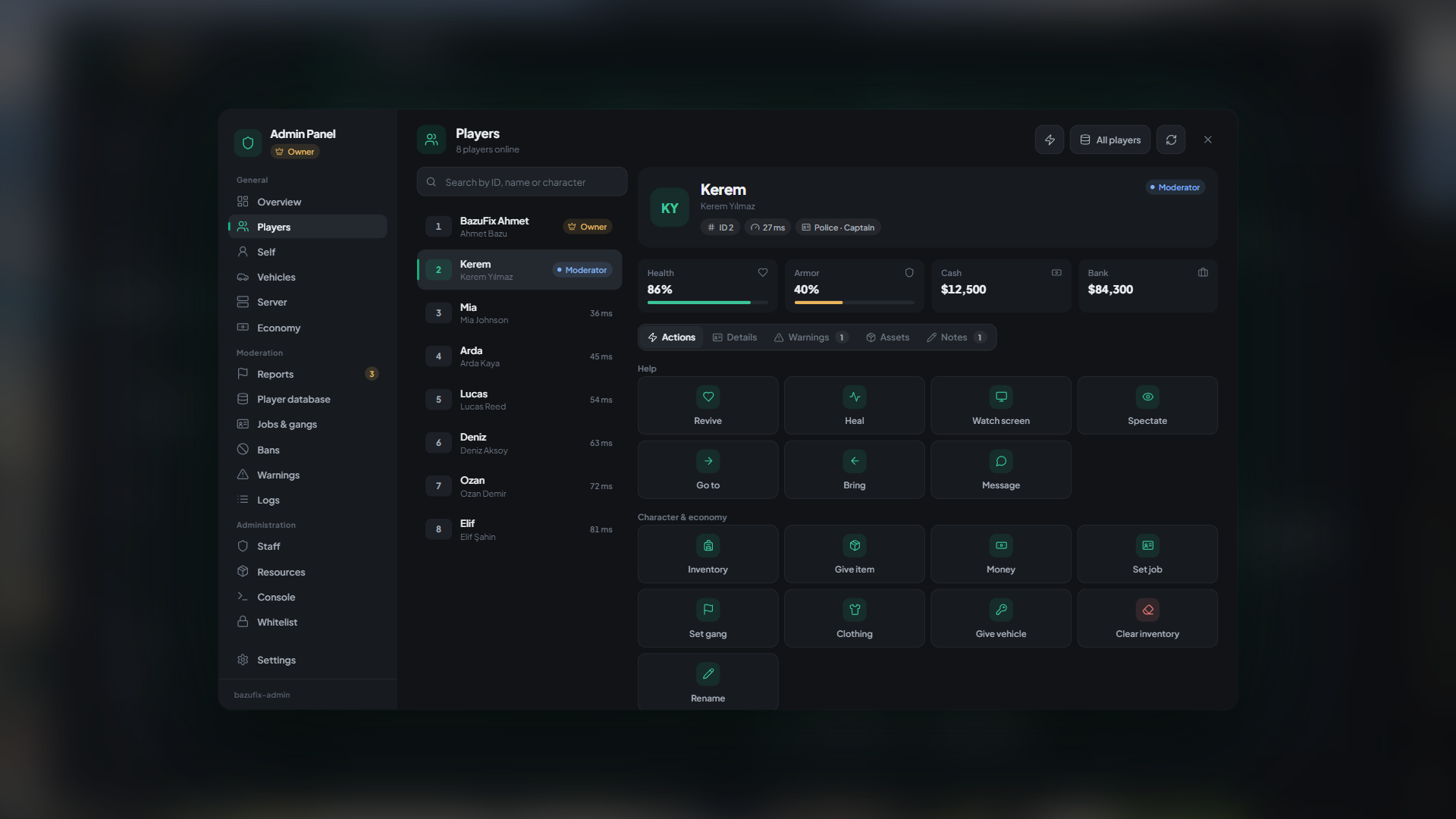Switch to the Assets tab
This screenshot has height=819, width=1456.
click(887, 337)
